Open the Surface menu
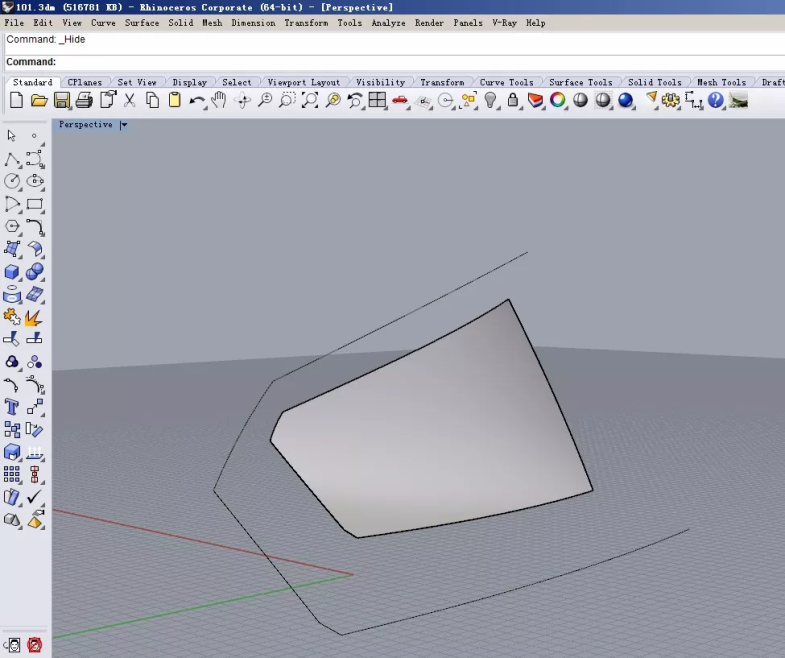The image size is (785, 658). click(x=141, y=22)
